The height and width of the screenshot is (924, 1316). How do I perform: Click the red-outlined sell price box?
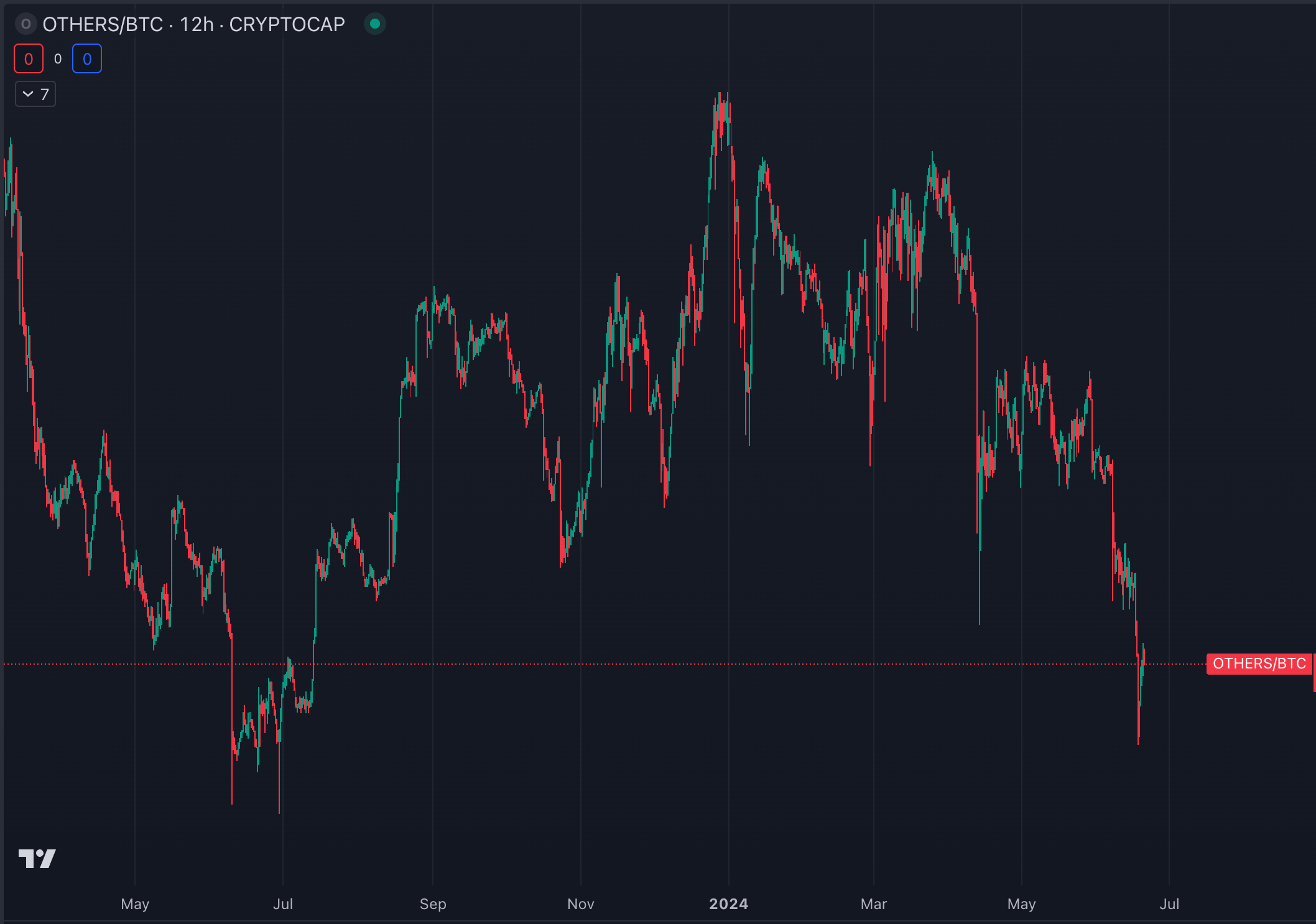29,59
